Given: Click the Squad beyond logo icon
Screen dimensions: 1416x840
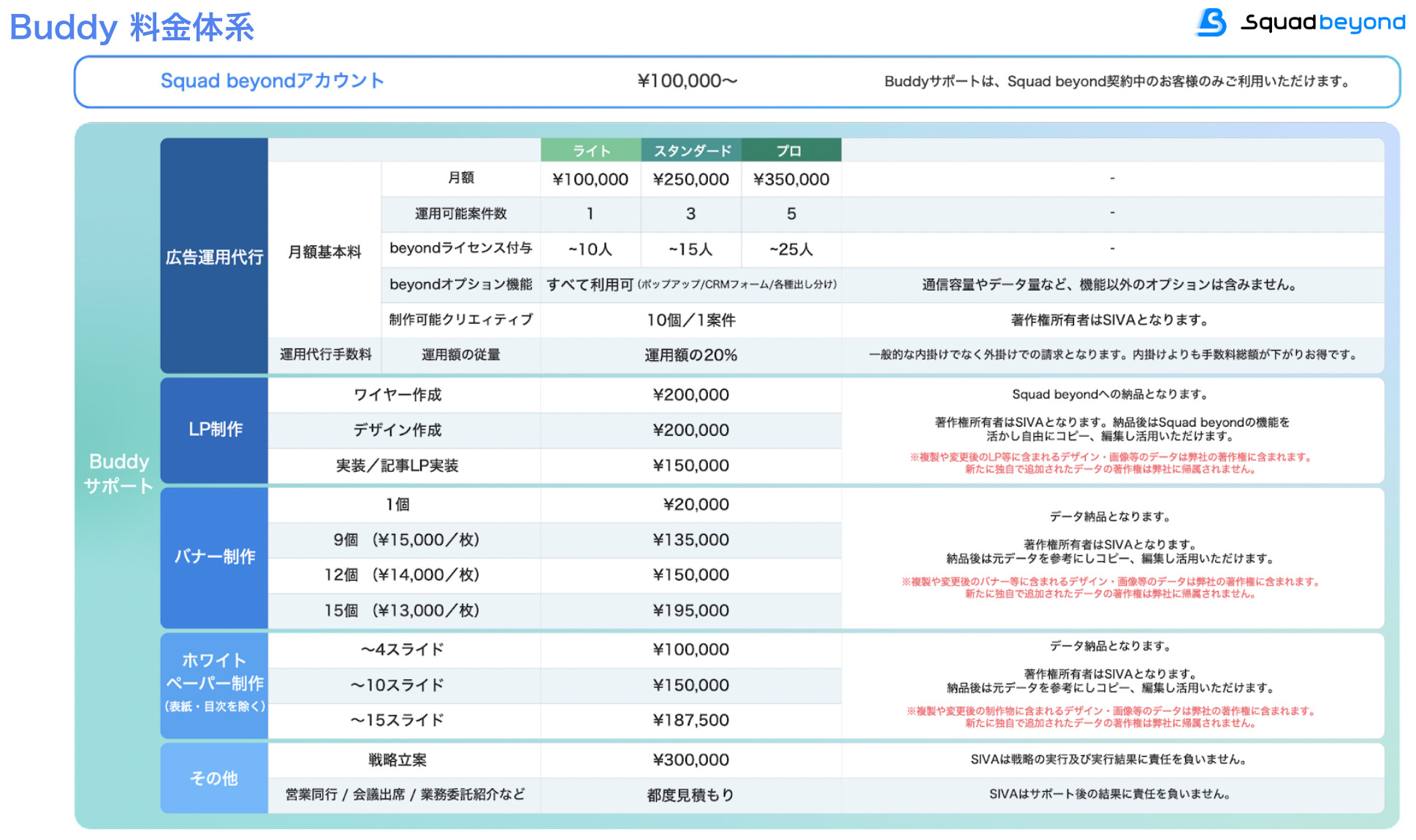Looking at the screenshot, I should point(1212,22).
